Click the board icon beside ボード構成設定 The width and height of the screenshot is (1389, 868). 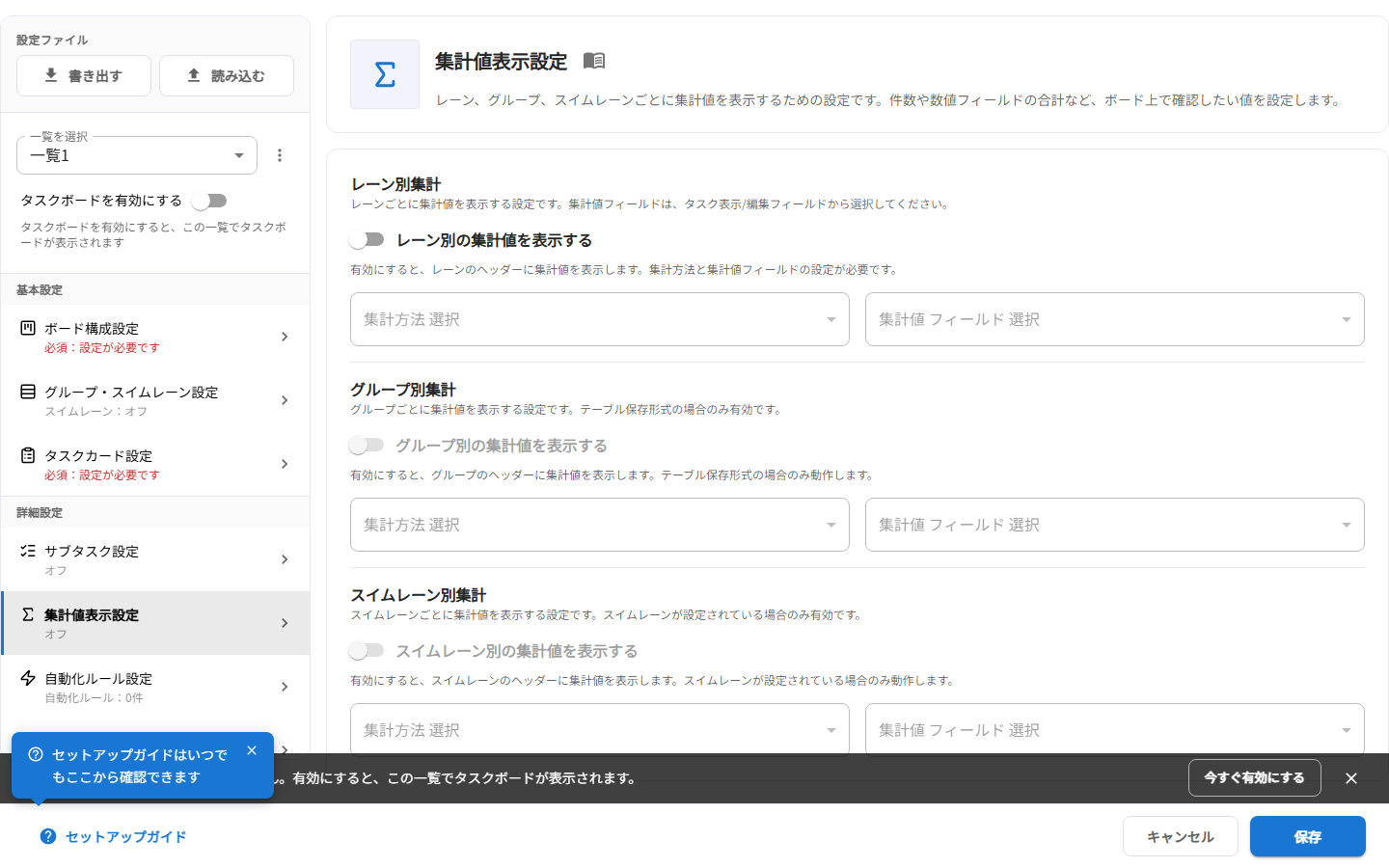pyautogui.click(x=28, y=328)
